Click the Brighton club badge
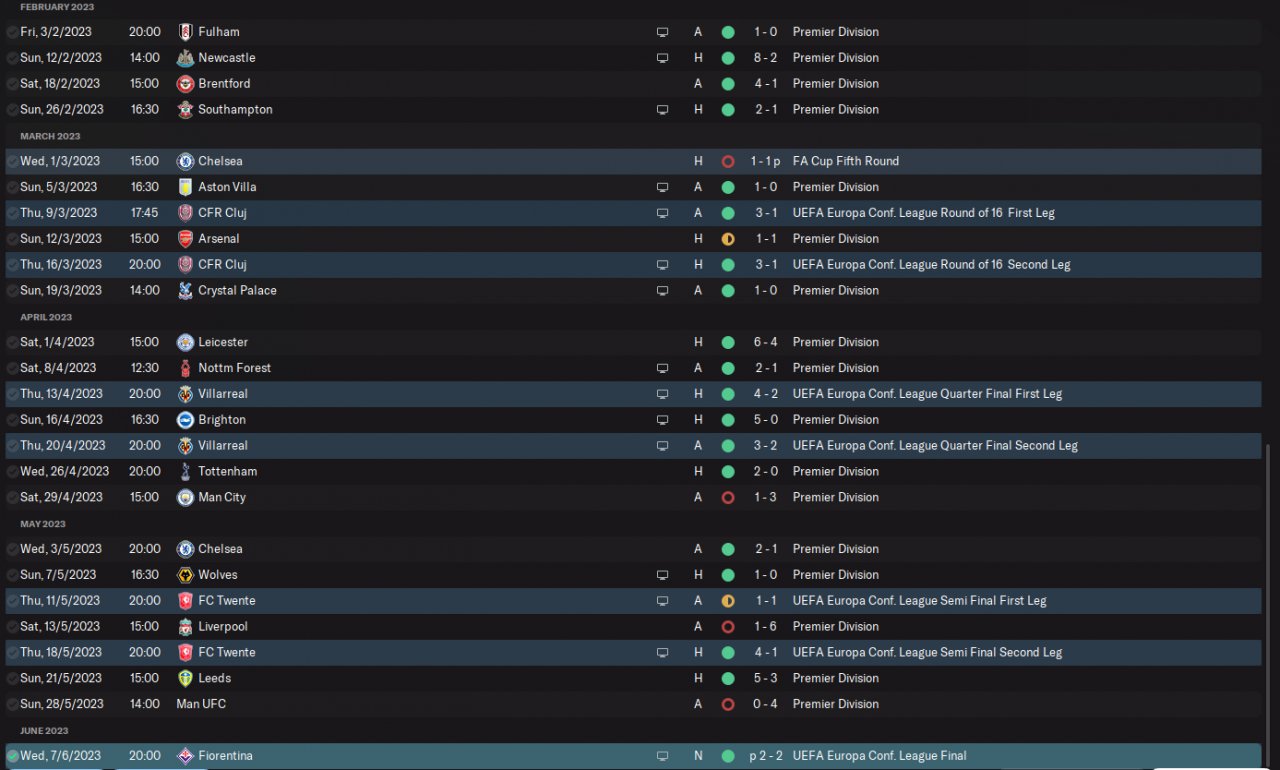 (185, 420)
